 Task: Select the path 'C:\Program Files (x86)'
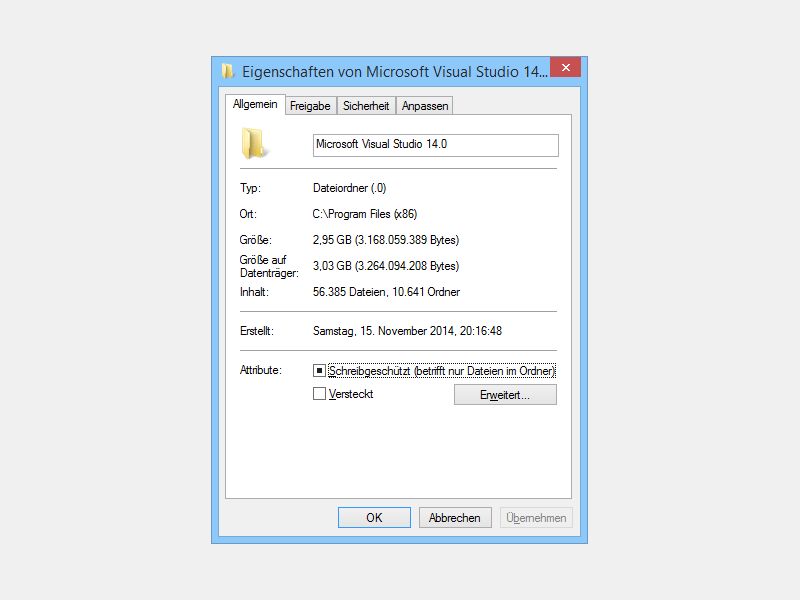(x=365, y=214)
